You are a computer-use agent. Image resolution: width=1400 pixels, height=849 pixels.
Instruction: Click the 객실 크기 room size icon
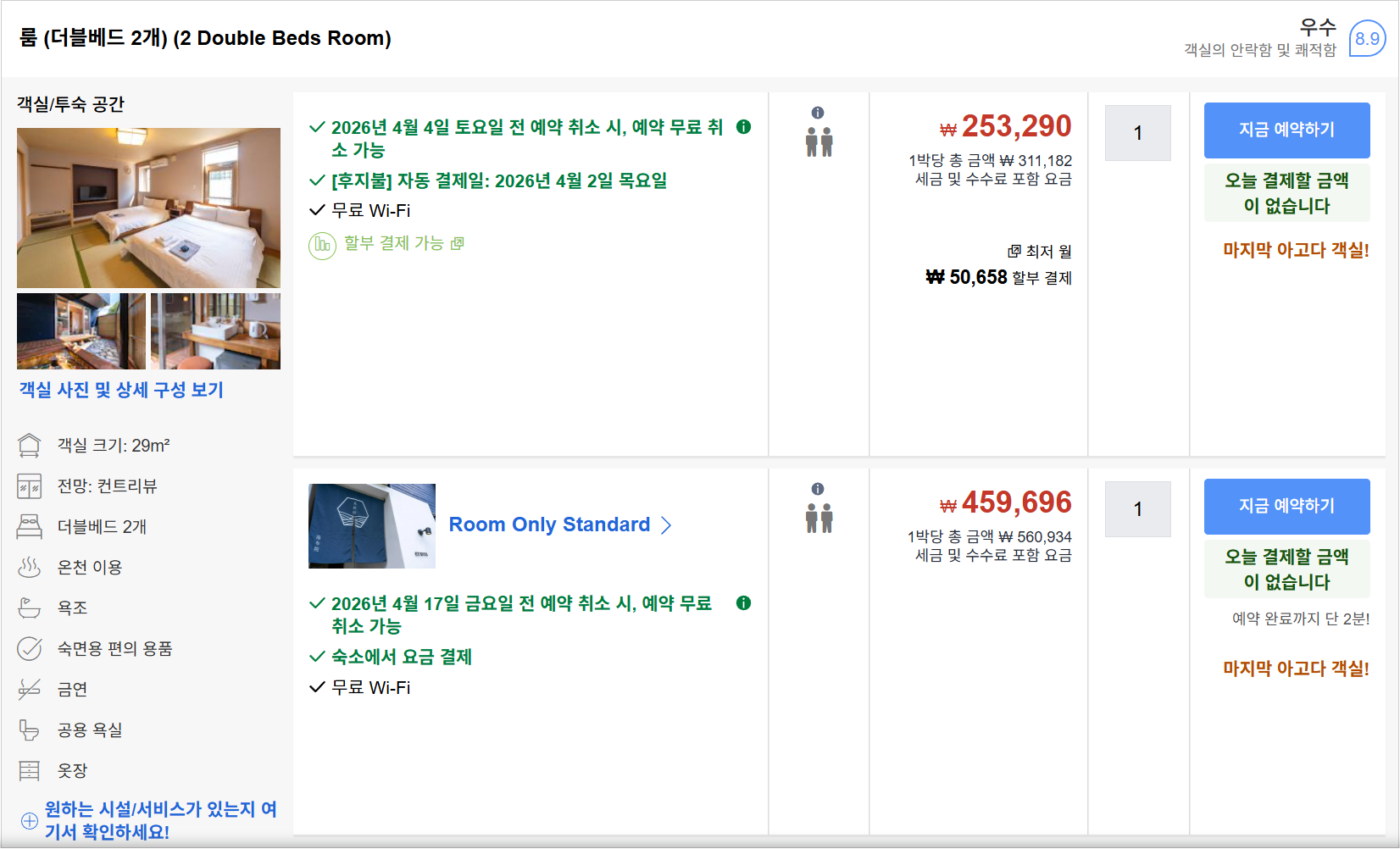point(31,445)
